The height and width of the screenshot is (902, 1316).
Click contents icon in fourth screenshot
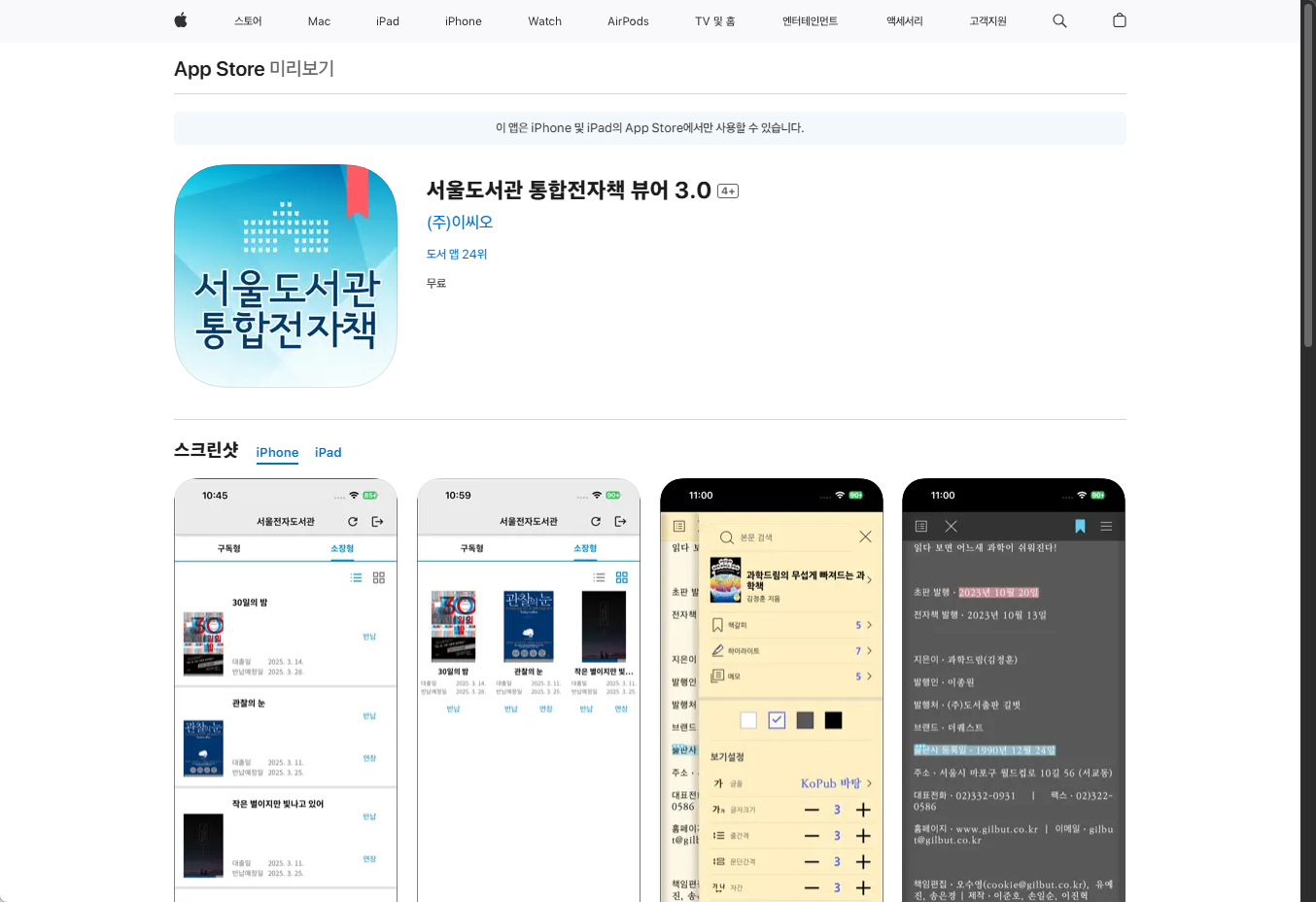(x=921, y=526)
